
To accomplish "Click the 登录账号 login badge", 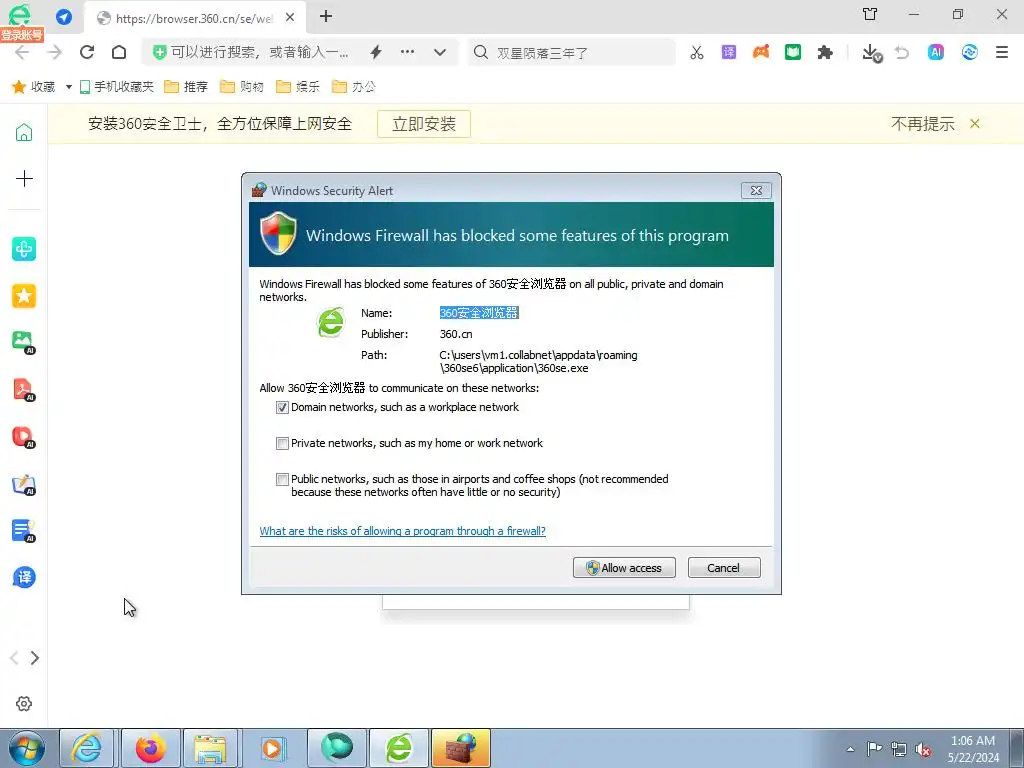I will pos(22,35).
